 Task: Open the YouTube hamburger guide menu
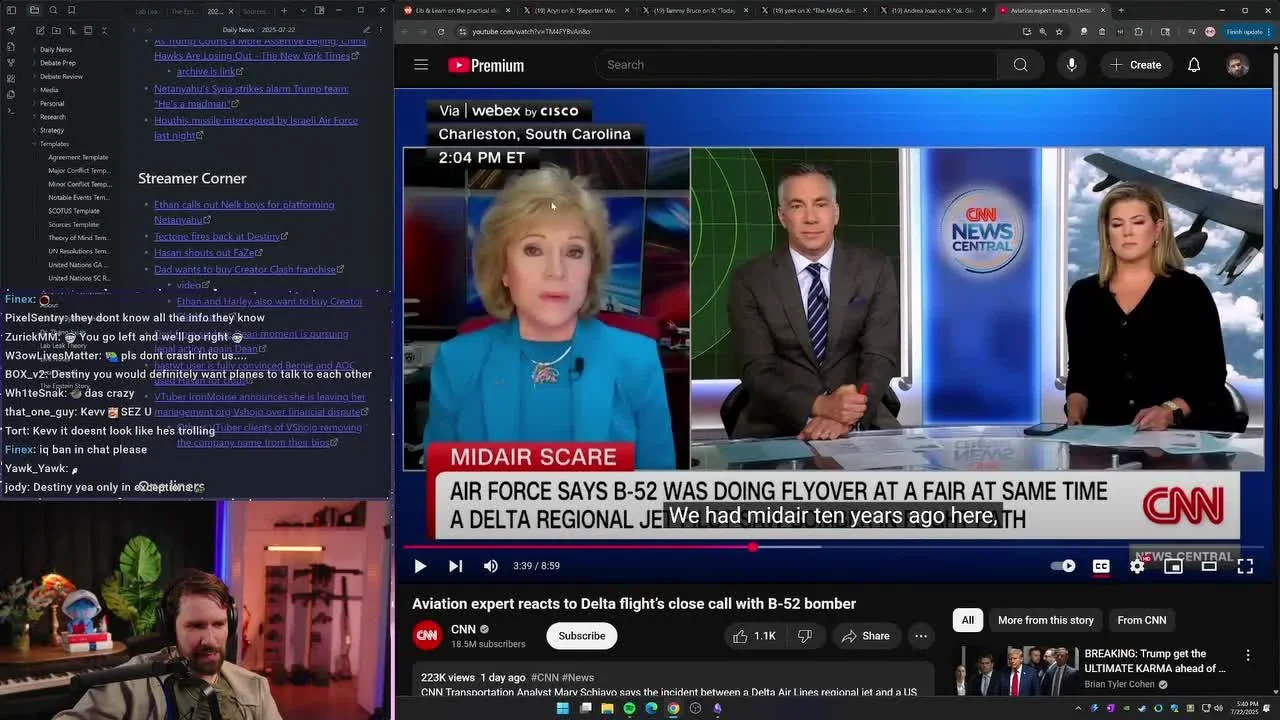pos(421,65)
